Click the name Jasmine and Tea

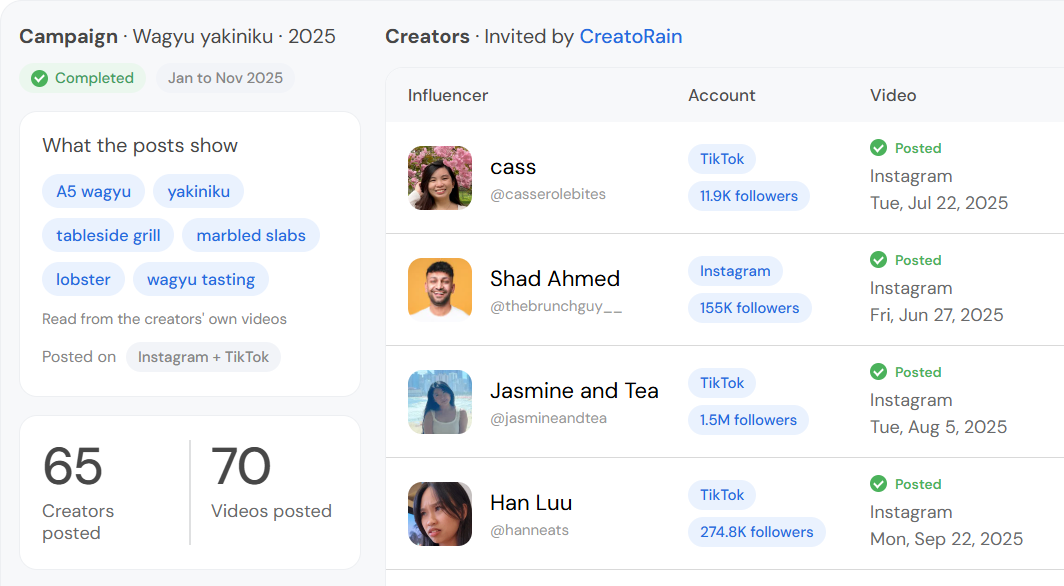tap(574, 391)
